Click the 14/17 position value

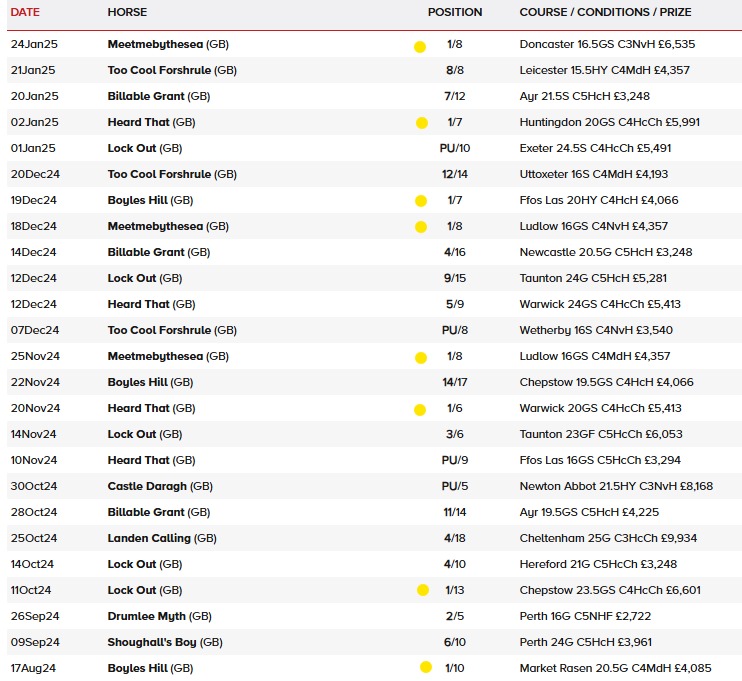(x=455, y=383)
